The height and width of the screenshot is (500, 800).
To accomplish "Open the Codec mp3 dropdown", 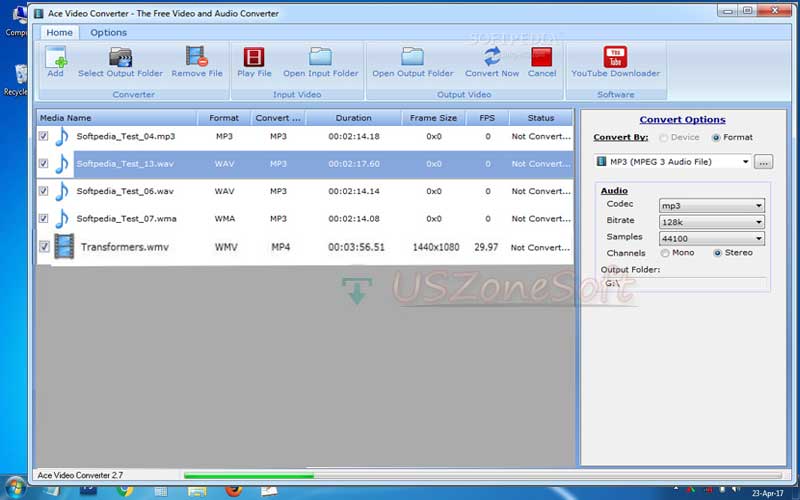I will 712,206.
